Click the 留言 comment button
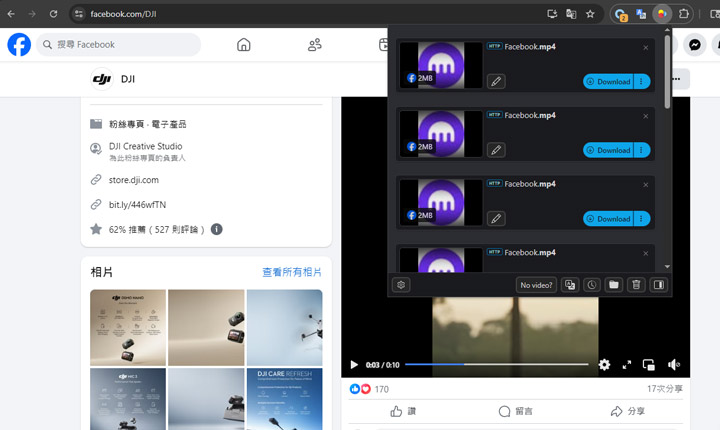The height and width of the screenshot is (430, 720). click(515, 411)
